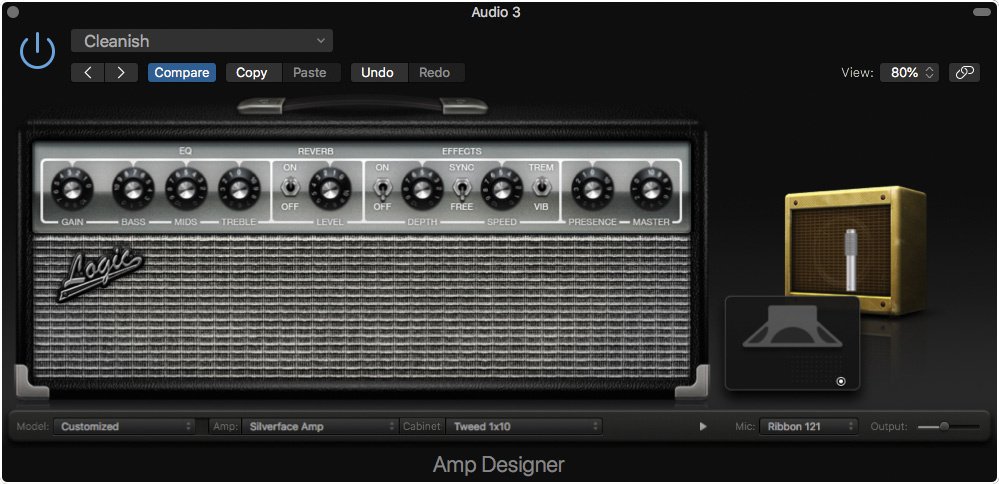Go to next preset with right arrow

(121, 72)
